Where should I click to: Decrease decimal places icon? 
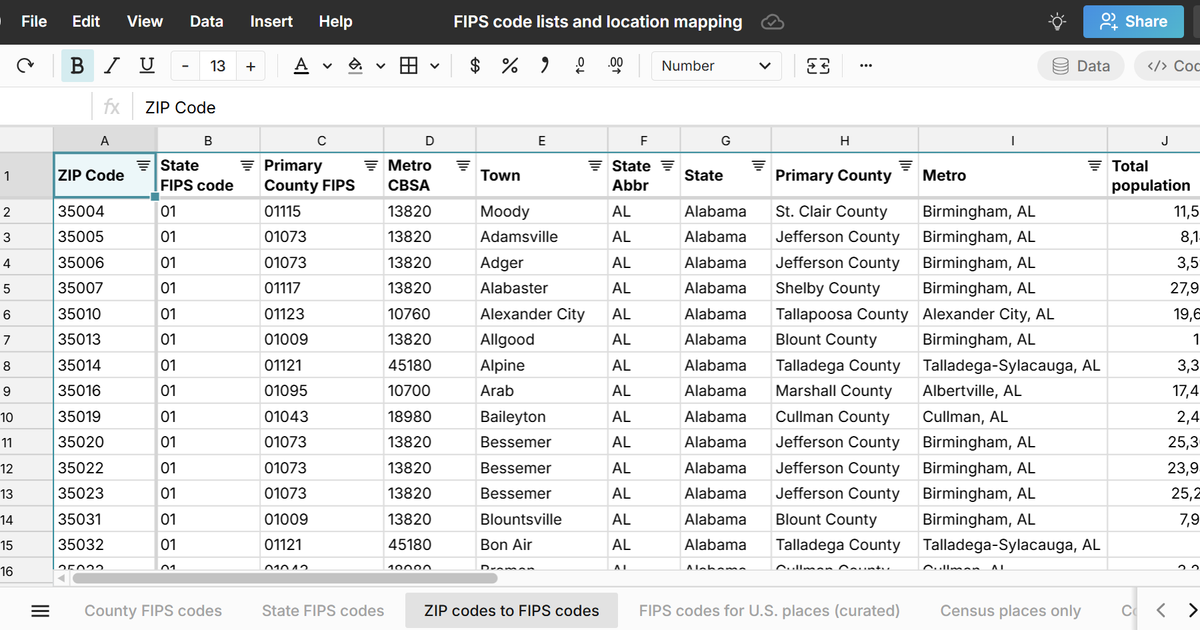[580, 66]
